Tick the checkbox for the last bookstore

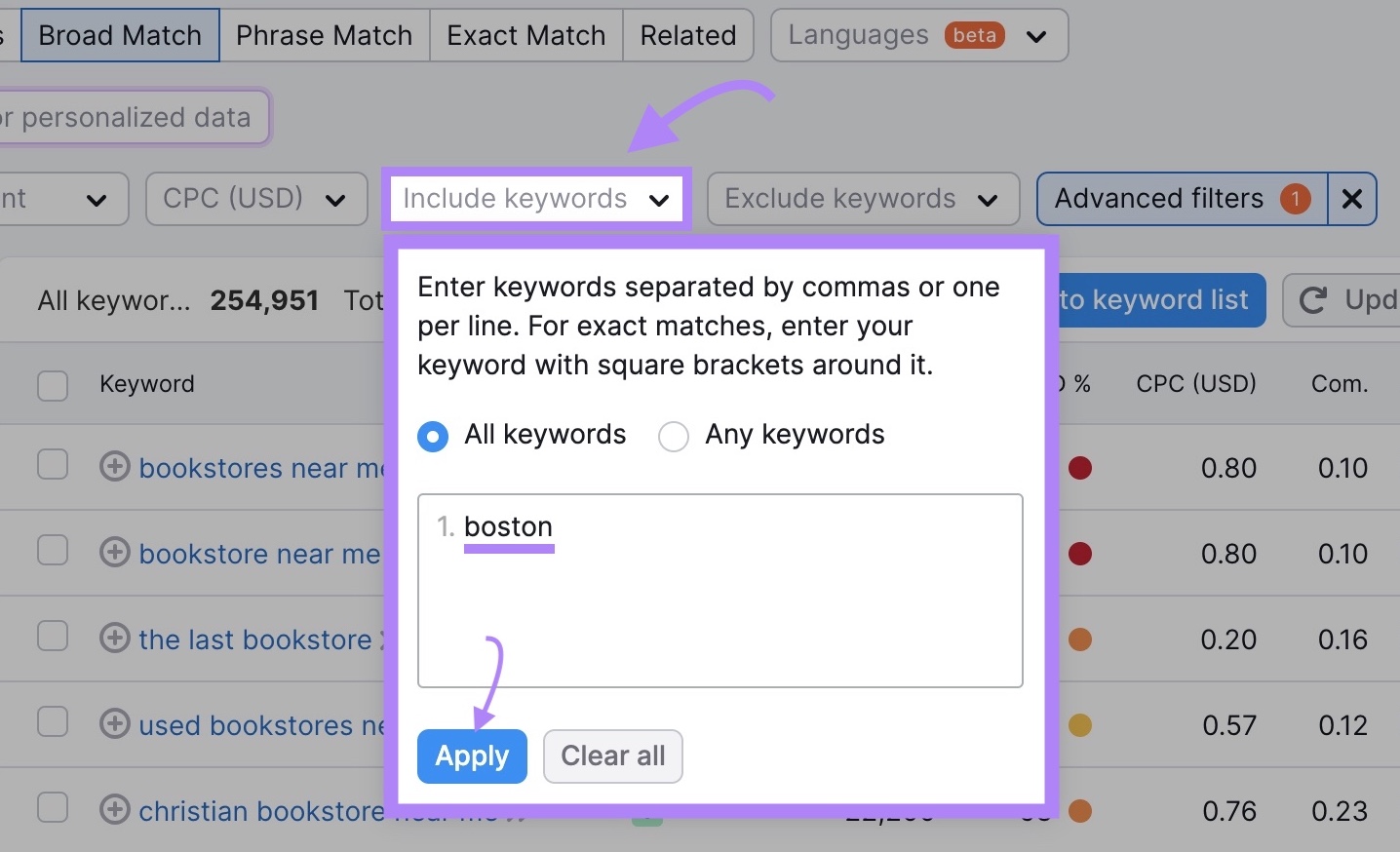point(53,637)
